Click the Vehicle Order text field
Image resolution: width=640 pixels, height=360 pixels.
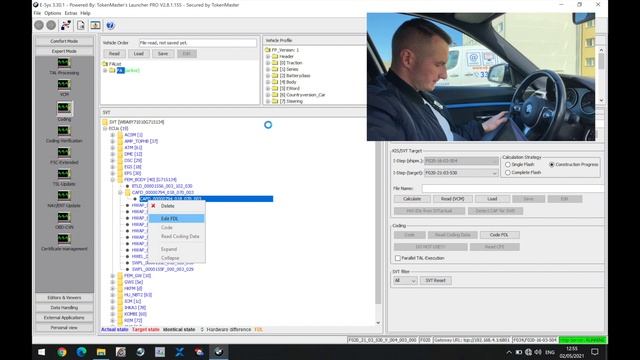coord(198,43)
